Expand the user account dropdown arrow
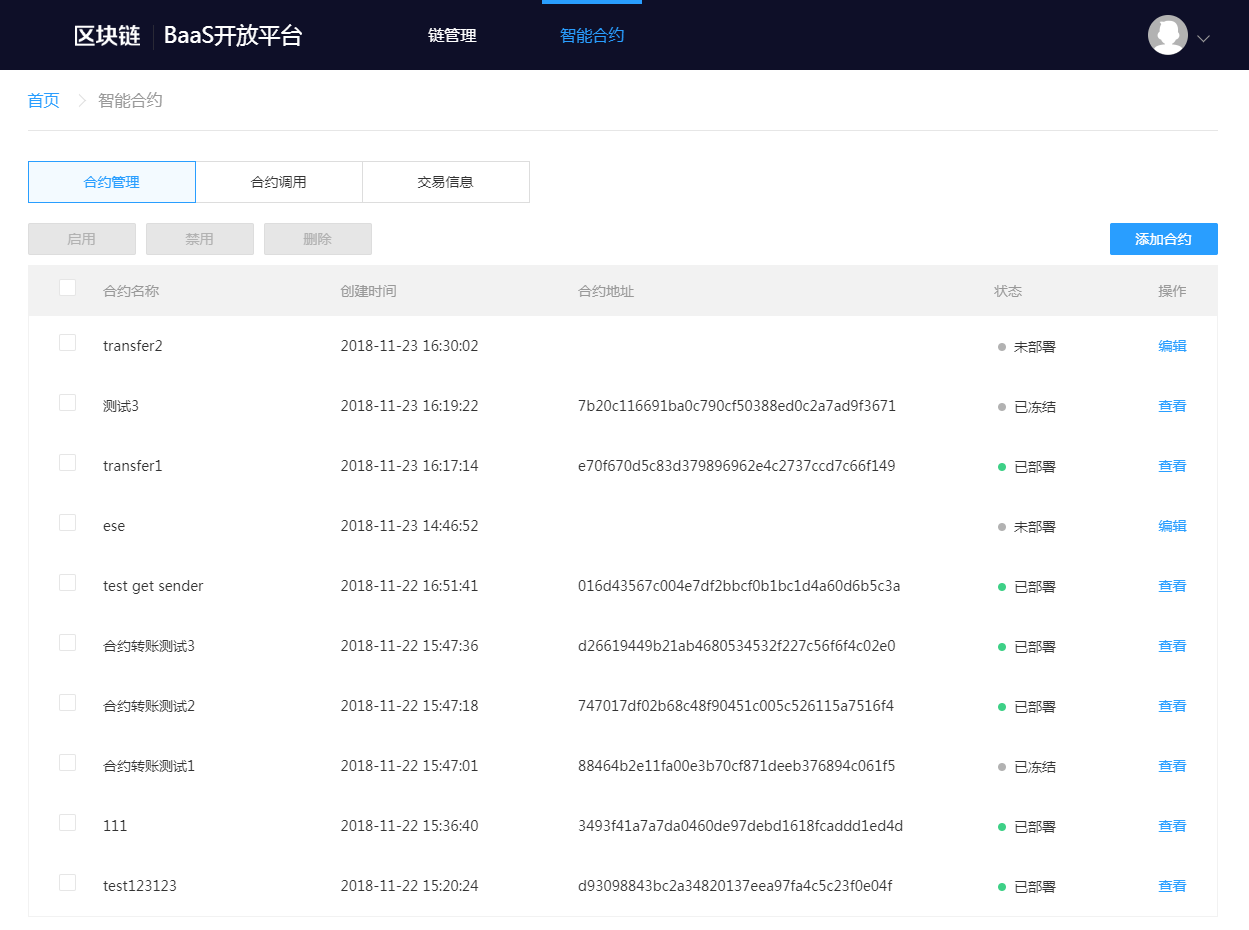 click(x=1203, y=39)
